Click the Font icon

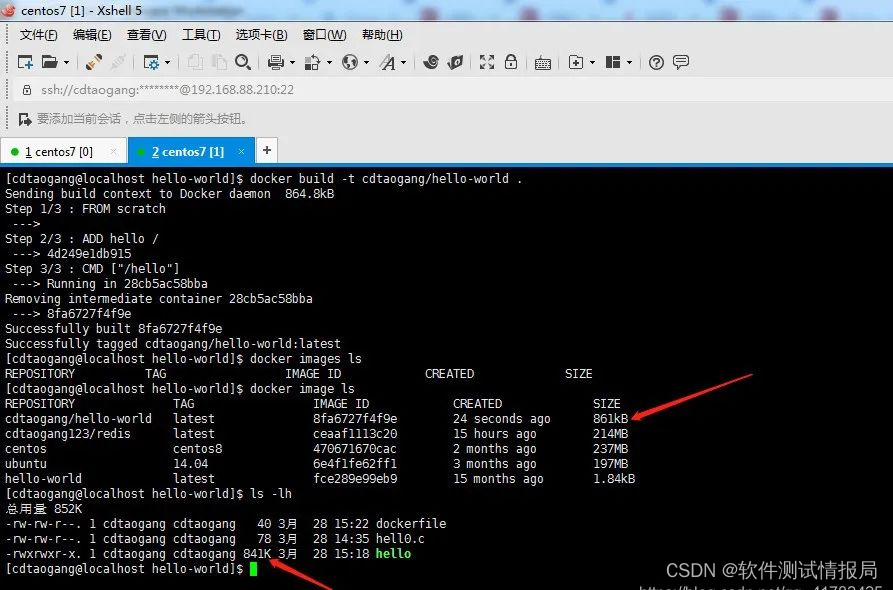pyautogui.click(x=387, y=62)
